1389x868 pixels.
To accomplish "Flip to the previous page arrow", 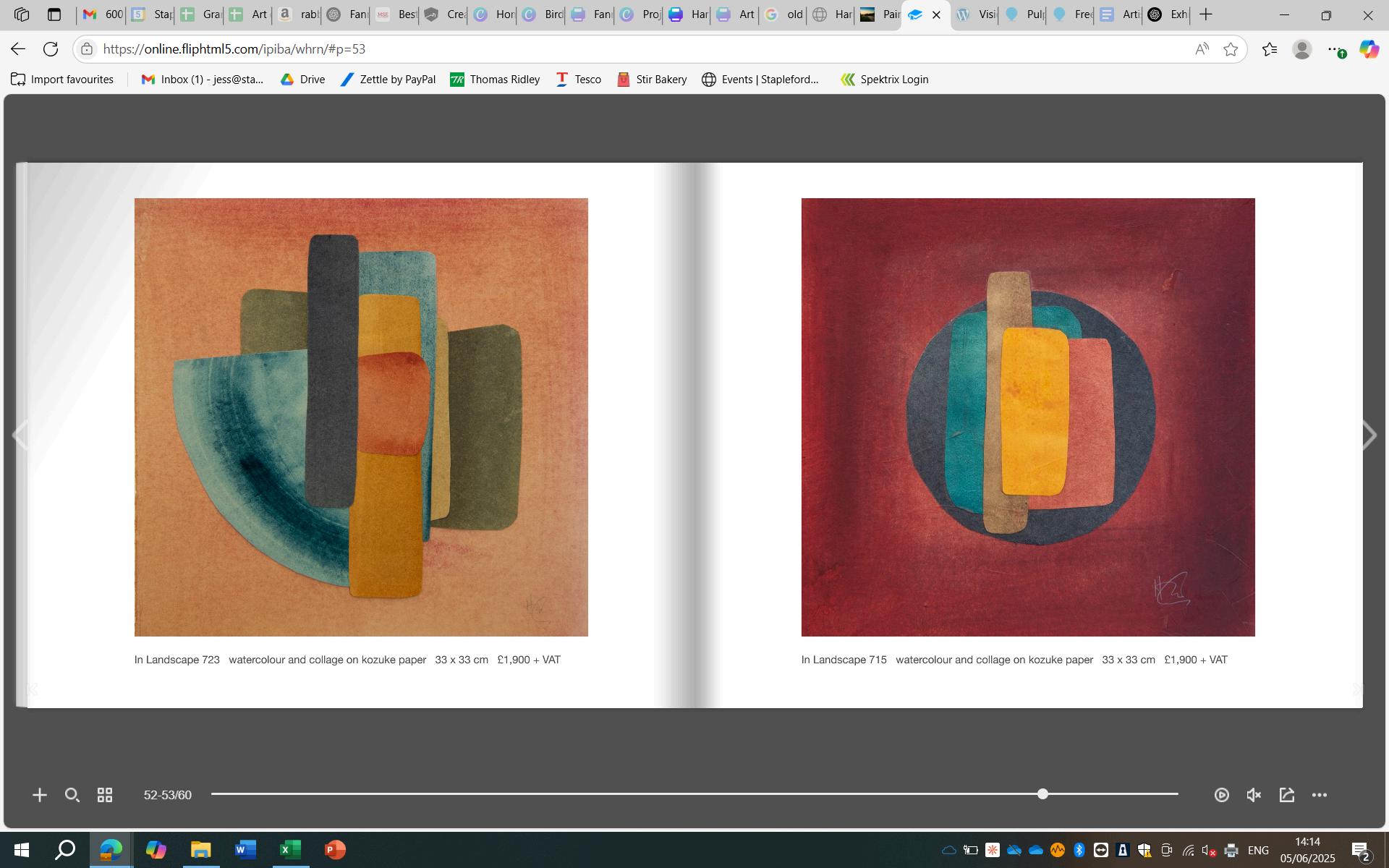I will 20,435.
